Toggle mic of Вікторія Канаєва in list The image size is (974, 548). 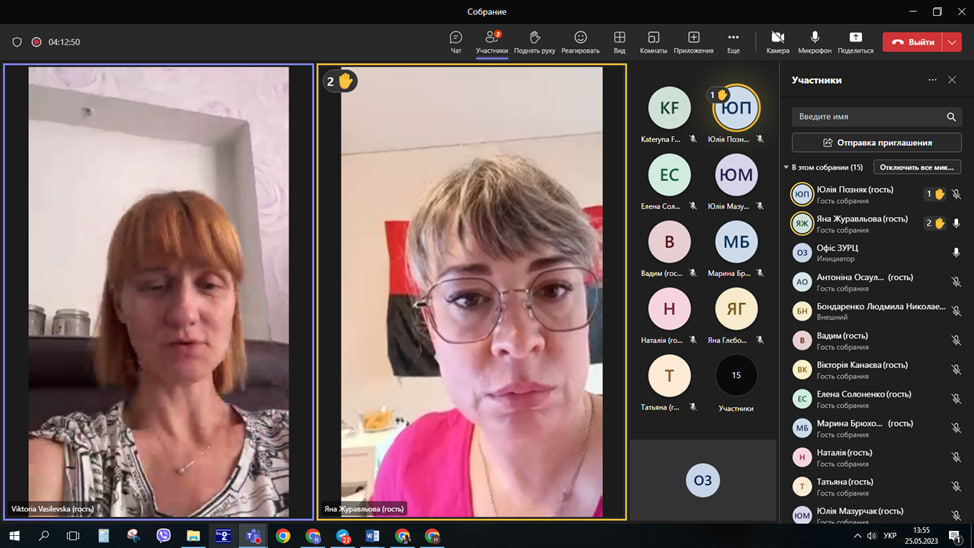(957, 370)
